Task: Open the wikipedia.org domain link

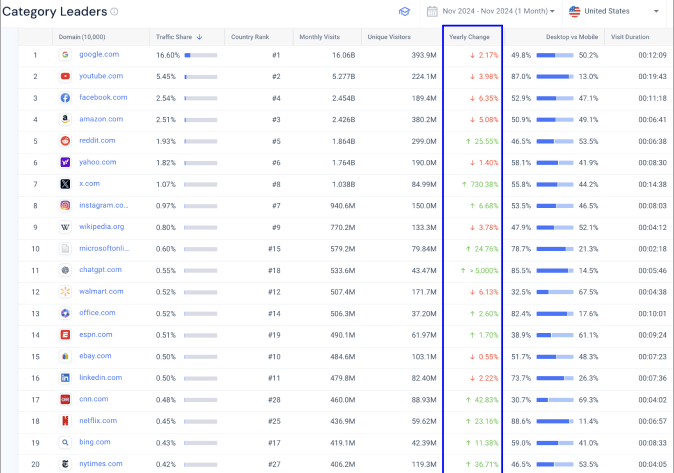Action: click(x=101, y=226)
